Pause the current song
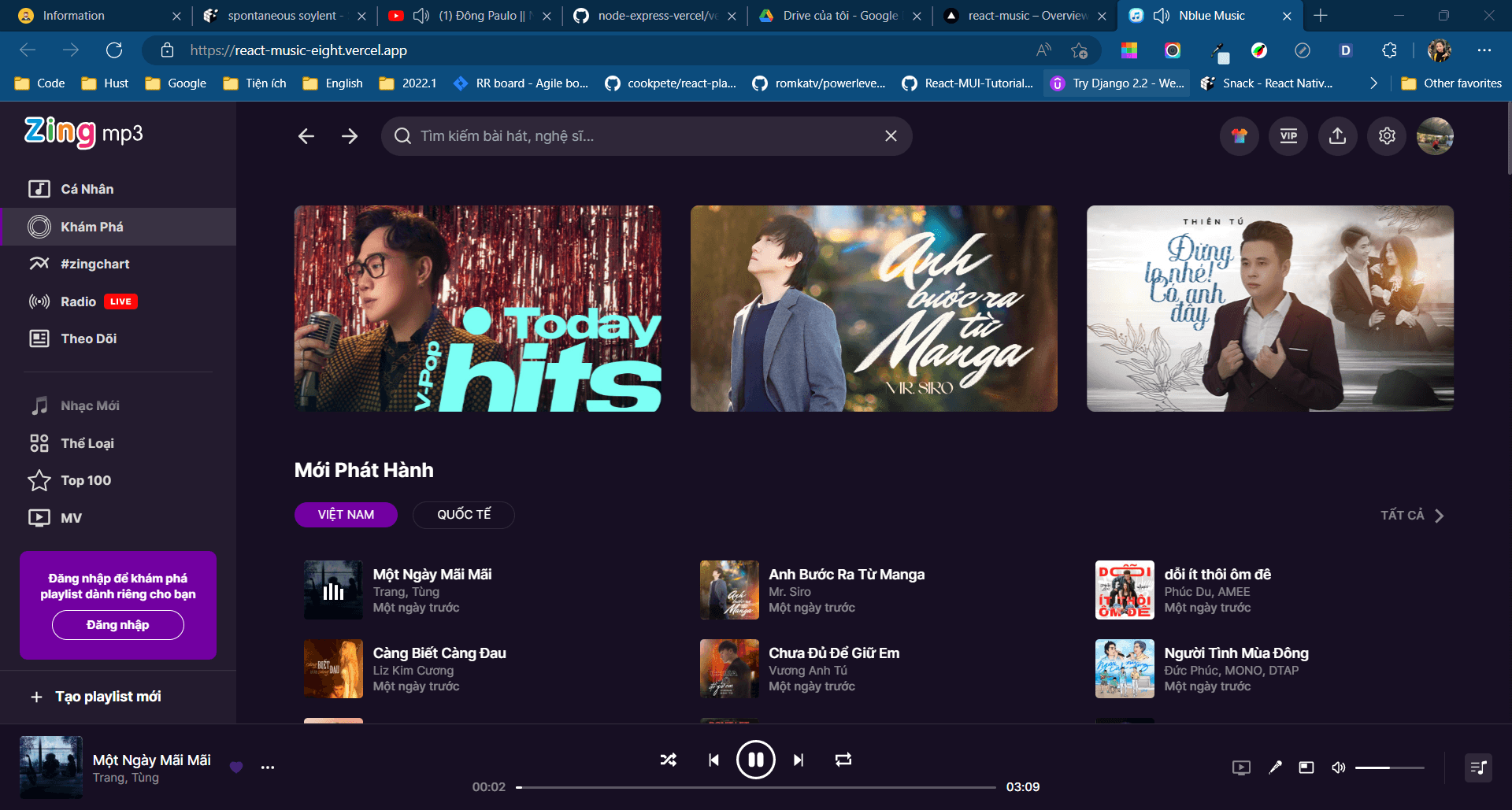Screen dimensions: 1512x810 point(756,760)
